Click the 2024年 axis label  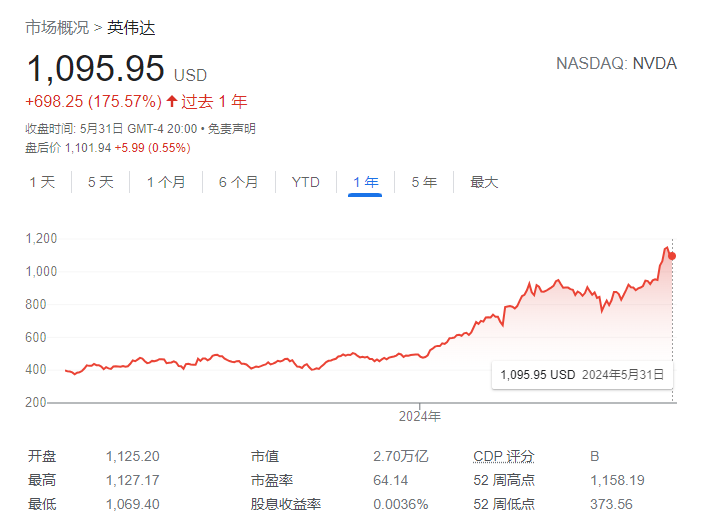coord(420,416)
